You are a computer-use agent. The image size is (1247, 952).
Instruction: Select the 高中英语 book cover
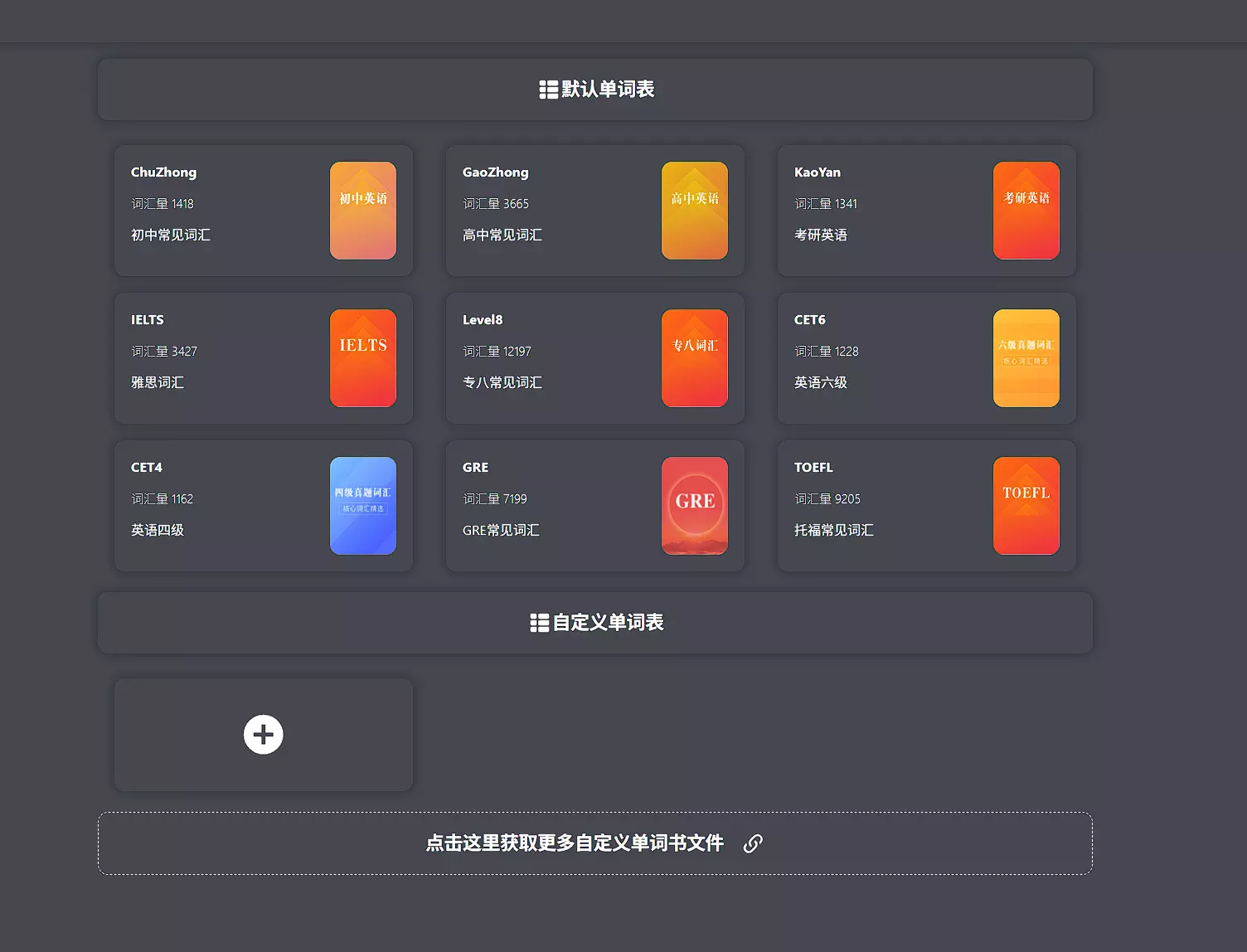694,211
